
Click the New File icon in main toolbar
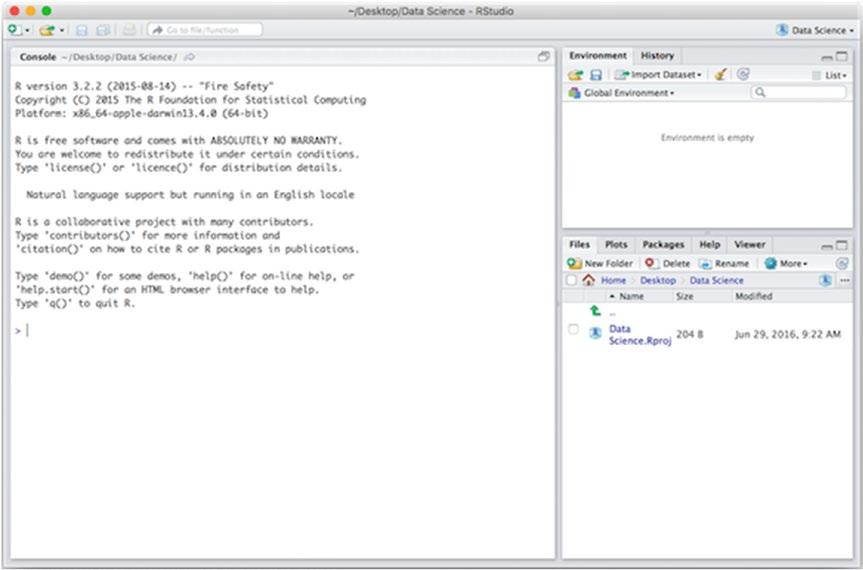[x=15, y=30]
